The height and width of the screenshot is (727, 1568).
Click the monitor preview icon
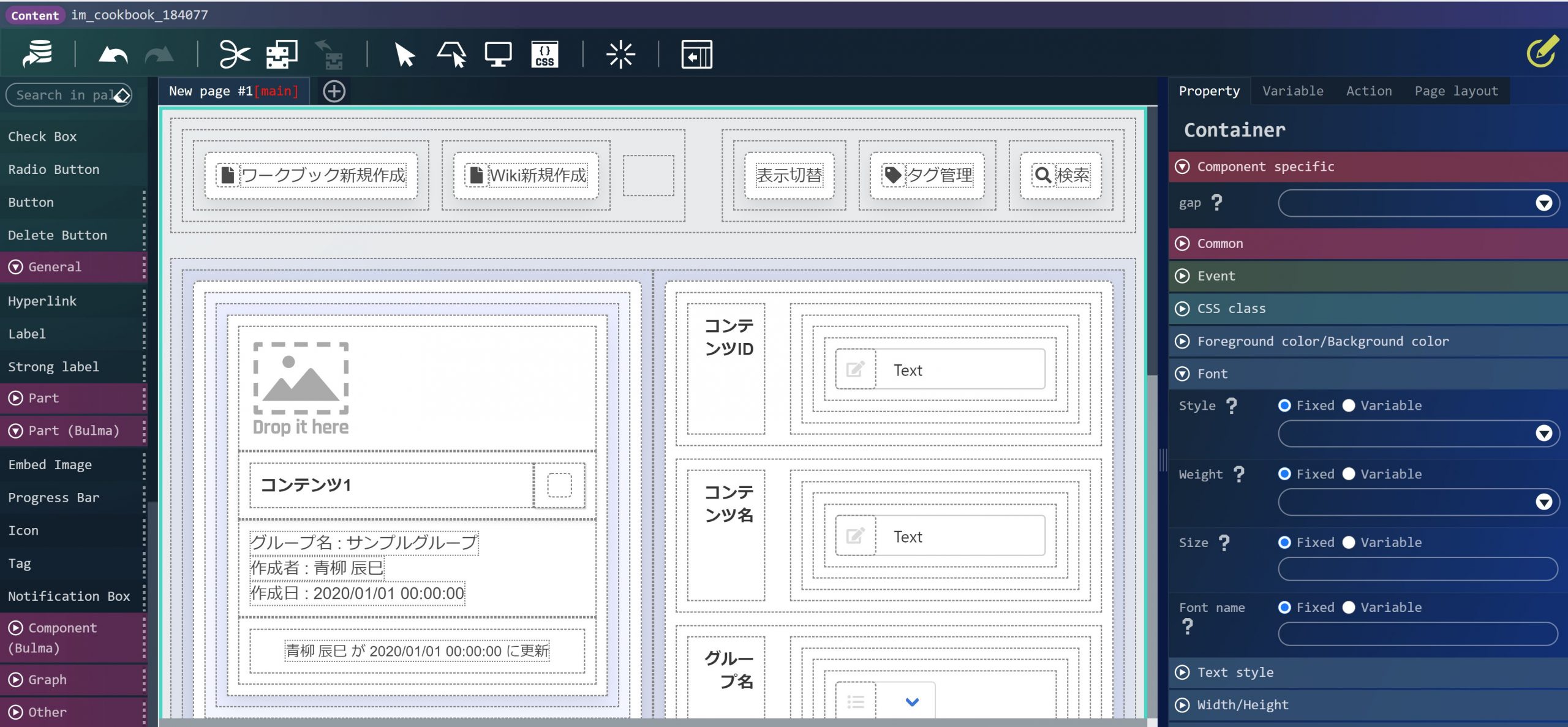[x=498, y=55]
